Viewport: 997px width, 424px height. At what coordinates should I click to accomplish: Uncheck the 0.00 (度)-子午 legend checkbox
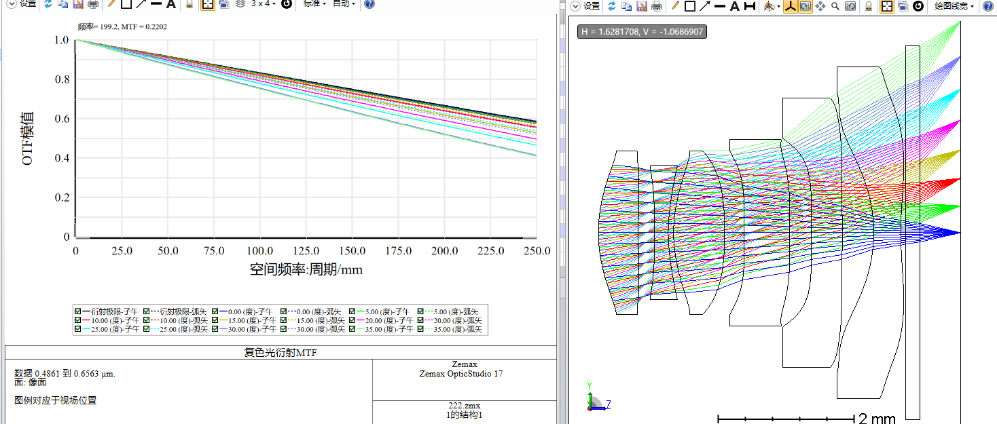pos(215,310)
